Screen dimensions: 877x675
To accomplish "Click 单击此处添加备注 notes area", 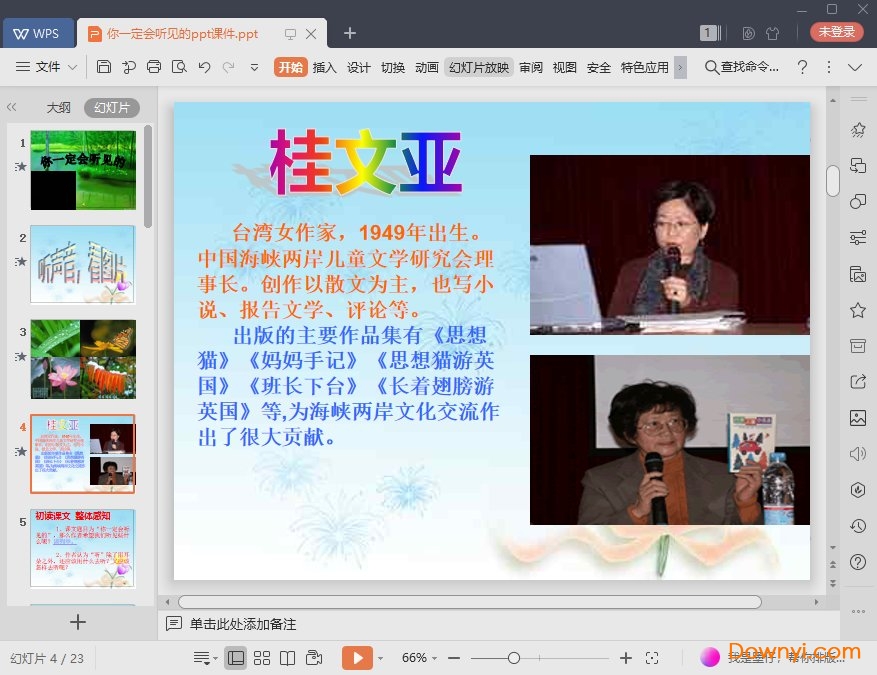I will pos(243,624).
